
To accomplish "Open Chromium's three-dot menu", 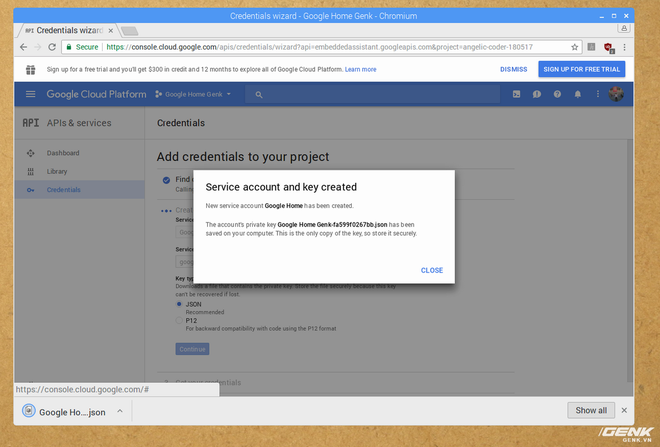I will [x=625, y=47].
